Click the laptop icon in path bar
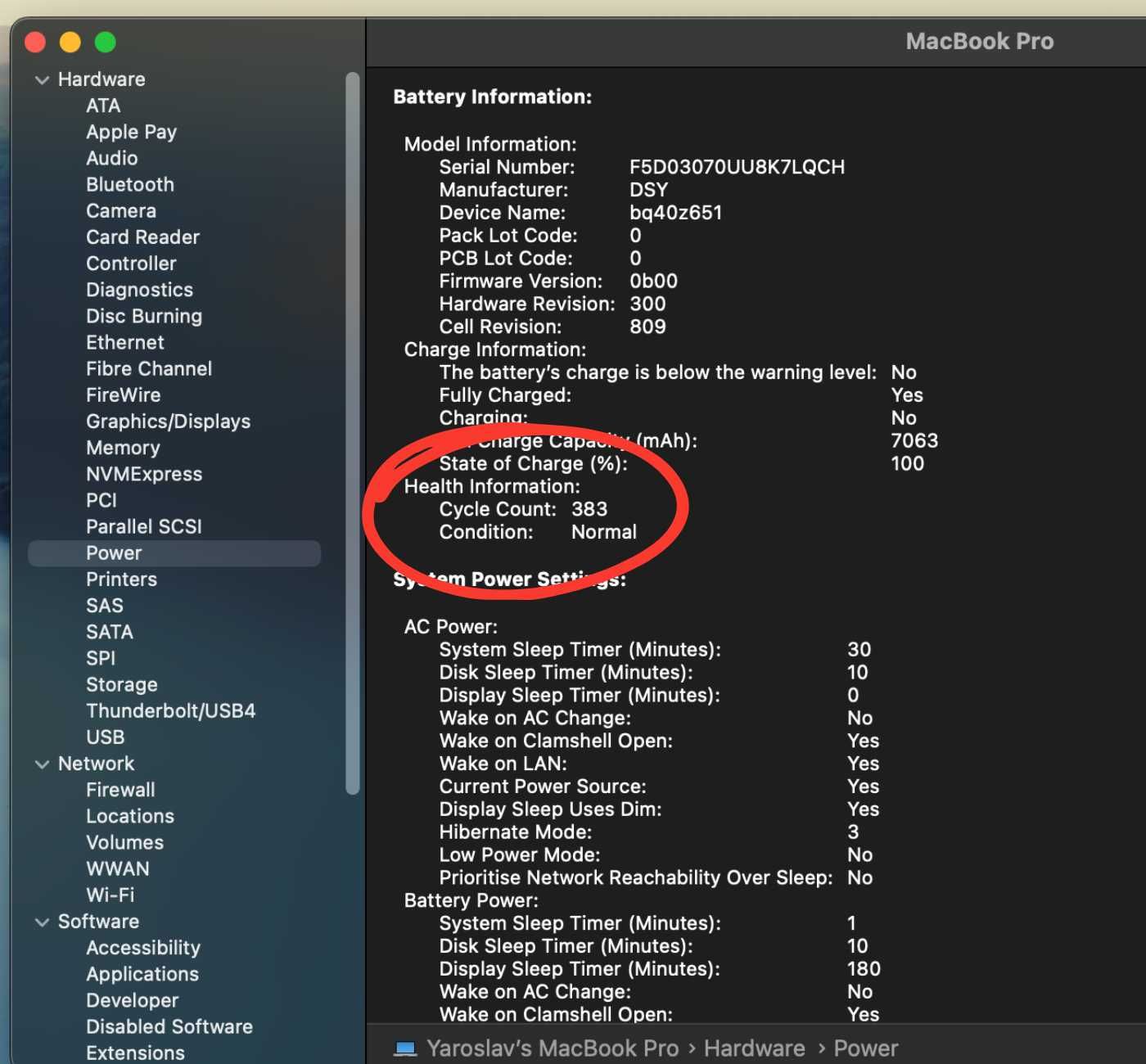Image resolution: width=1146 pixels, height=1064 pixels. 405,1048
